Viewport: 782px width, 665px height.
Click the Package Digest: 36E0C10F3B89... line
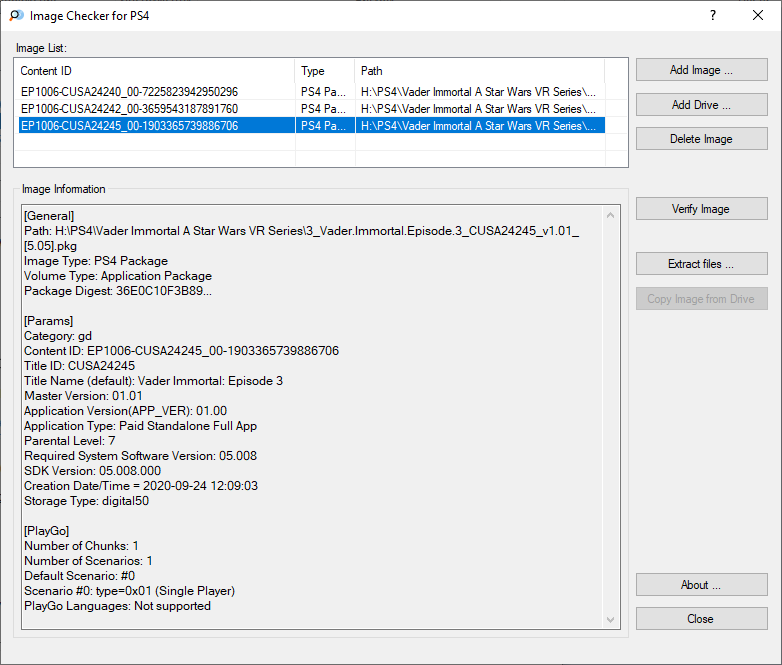[118, 291]
